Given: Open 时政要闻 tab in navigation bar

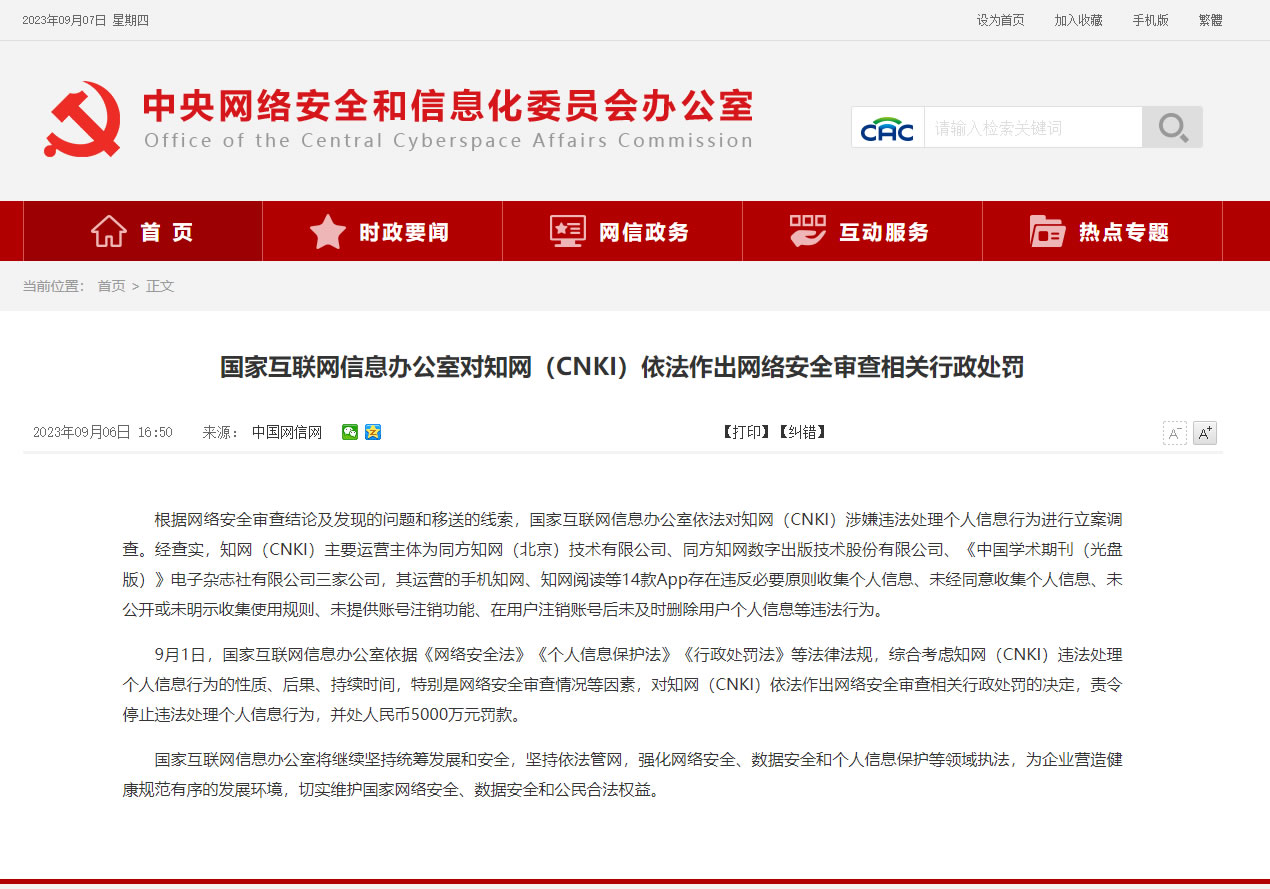Looking at the screenshot, I should [x=382, y=232].
